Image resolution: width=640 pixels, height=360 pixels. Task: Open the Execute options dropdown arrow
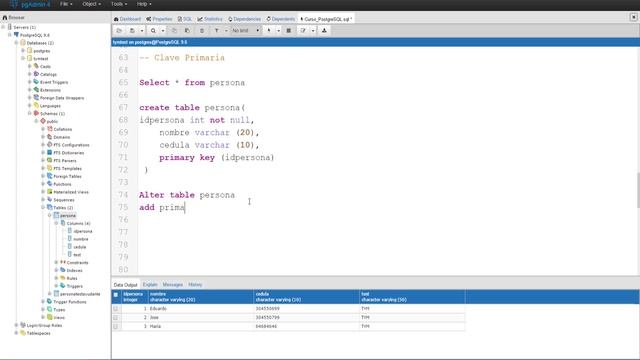(x=278, y=31)
